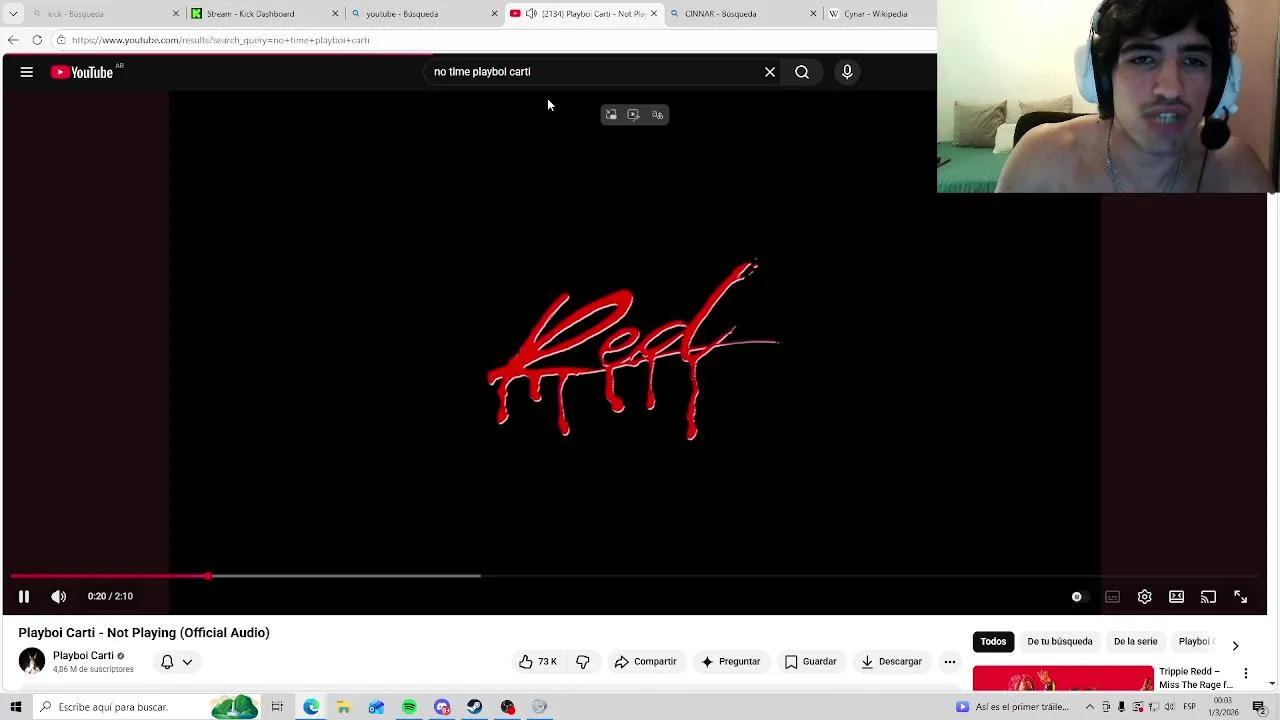Start voice search with microphone
Viewport: 1280px width, 720px height.
pos(847,72)
